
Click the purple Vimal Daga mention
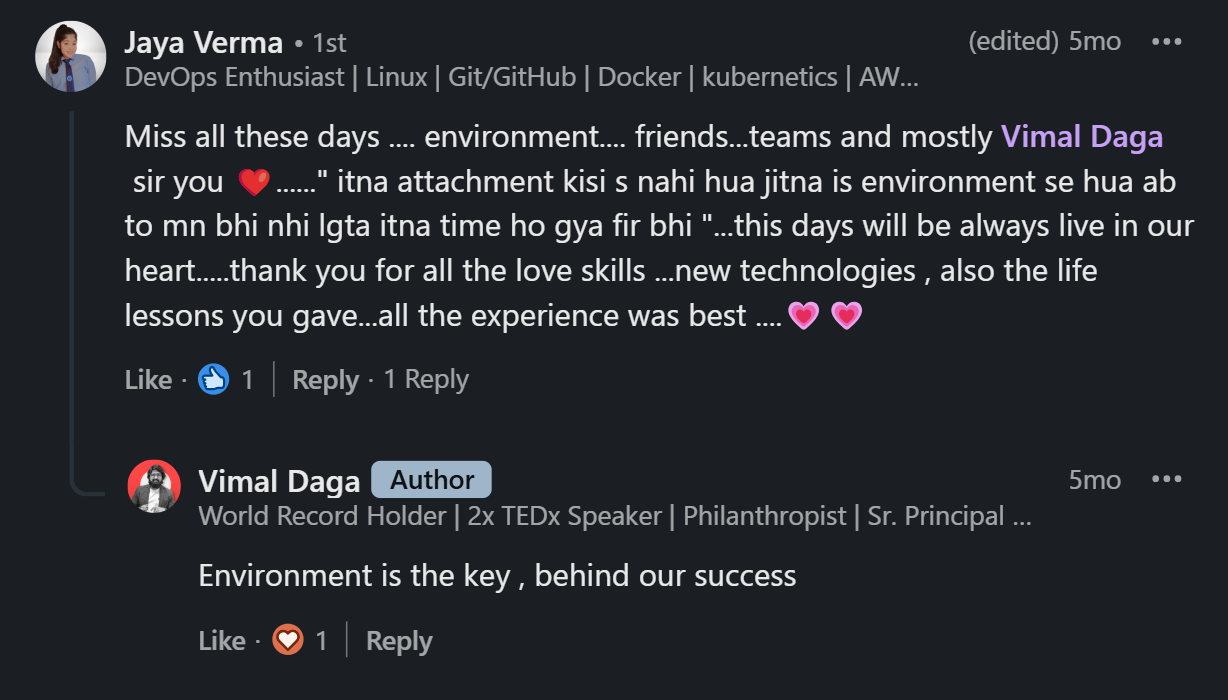1082,137
